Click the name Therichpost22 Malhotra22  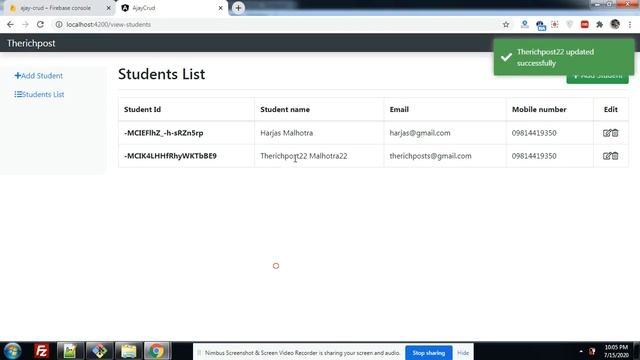[304, 156]
